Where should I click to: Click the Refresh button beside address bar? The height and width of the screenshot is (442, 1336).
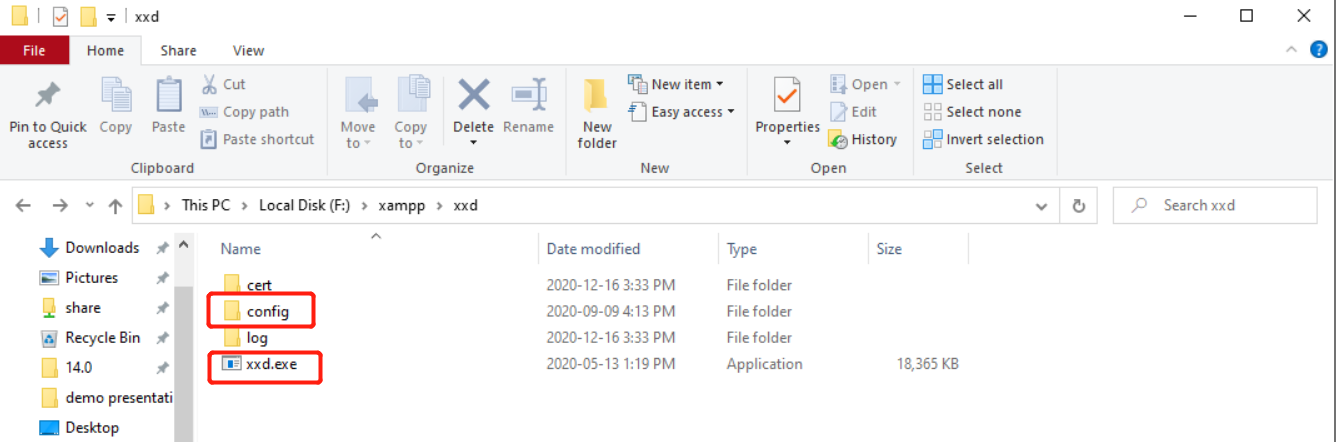[x=1078, y=206]
